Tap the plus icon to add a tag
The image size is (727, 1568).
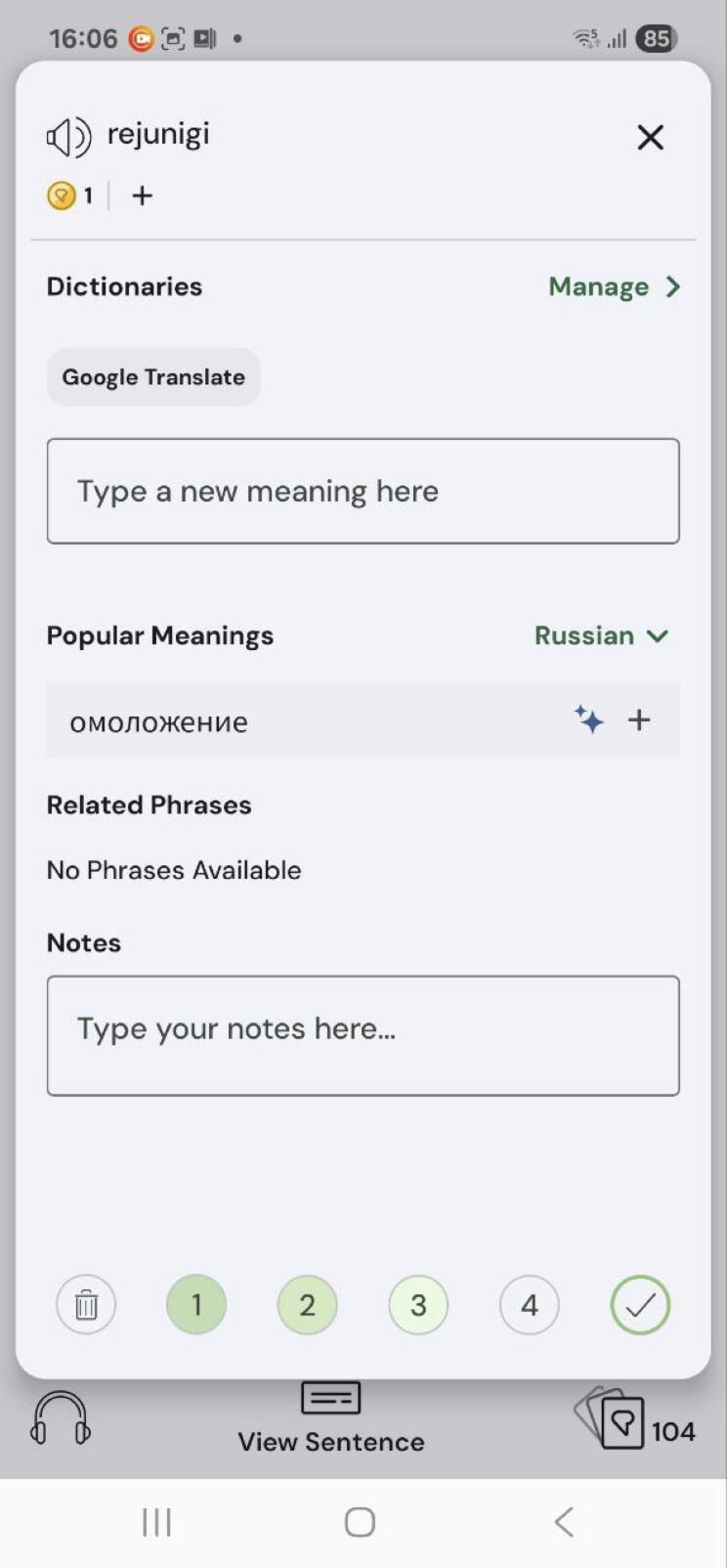coord(143,196)
